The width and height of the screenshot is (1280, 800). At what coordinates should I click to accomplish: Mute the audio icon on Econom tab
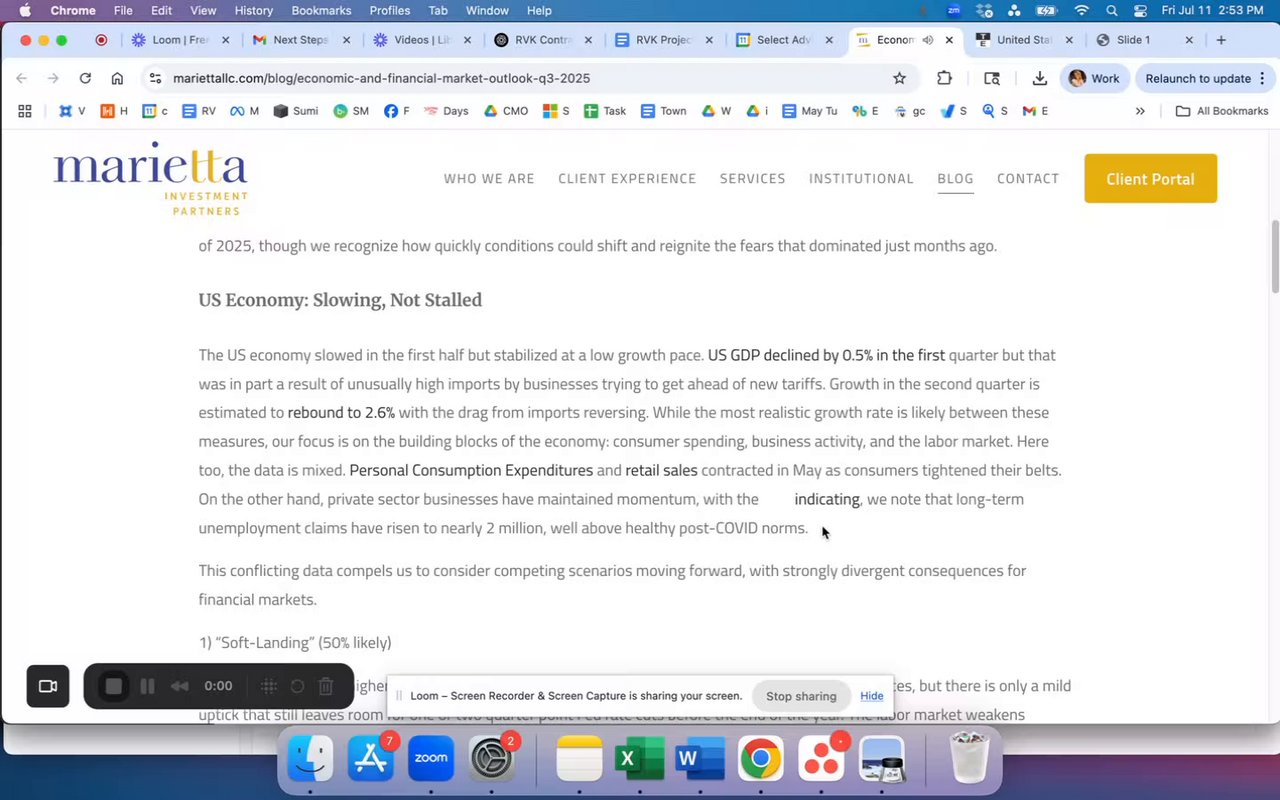click(x=928, y=40)
